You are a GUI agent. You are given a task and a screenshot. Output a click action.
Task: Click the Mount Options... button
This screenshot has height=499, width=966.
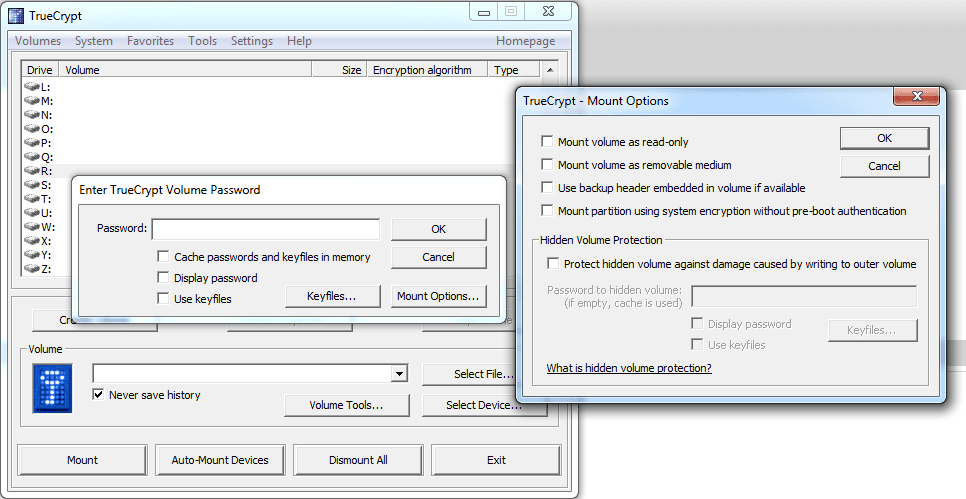coord(438,296)
